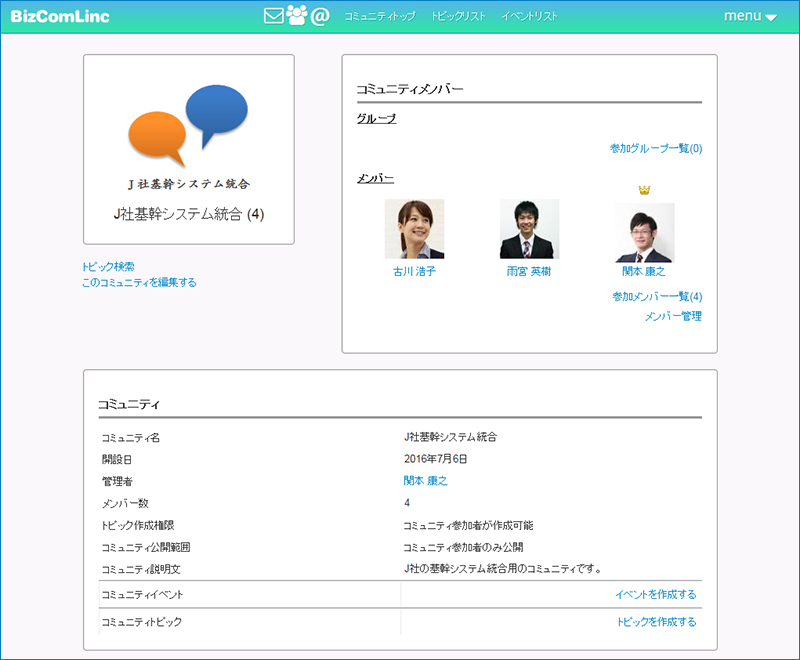Click 古川 浩子 profile photo
This screenshot has width=800, height=660.
pyautogui.click(x=414, y=230)
